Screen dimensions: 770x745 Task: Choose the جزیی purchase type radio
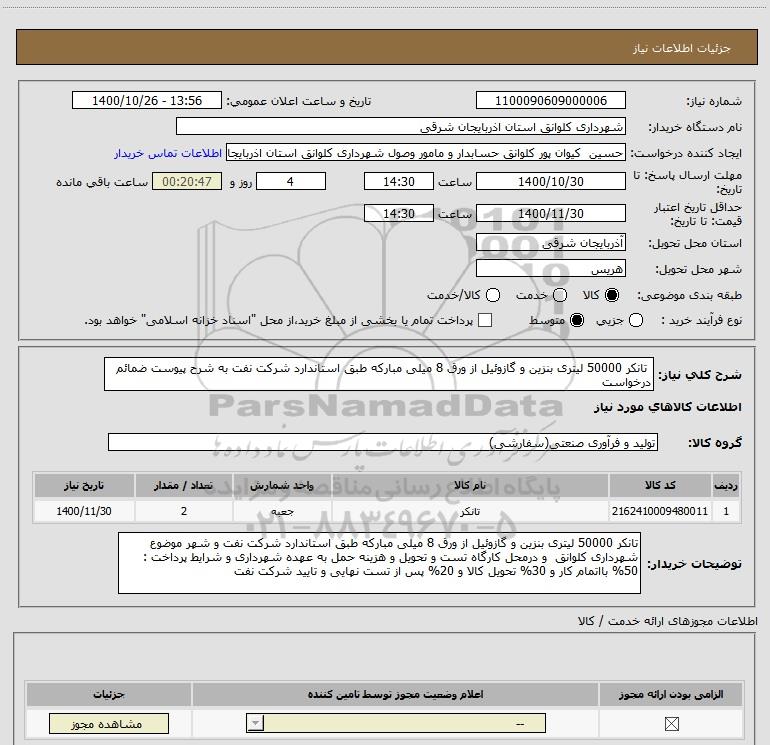point(636,320)
